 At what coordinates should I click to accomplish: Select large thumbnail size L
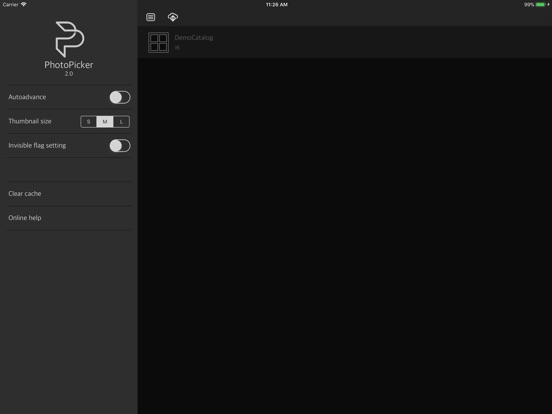pos(121,121)
